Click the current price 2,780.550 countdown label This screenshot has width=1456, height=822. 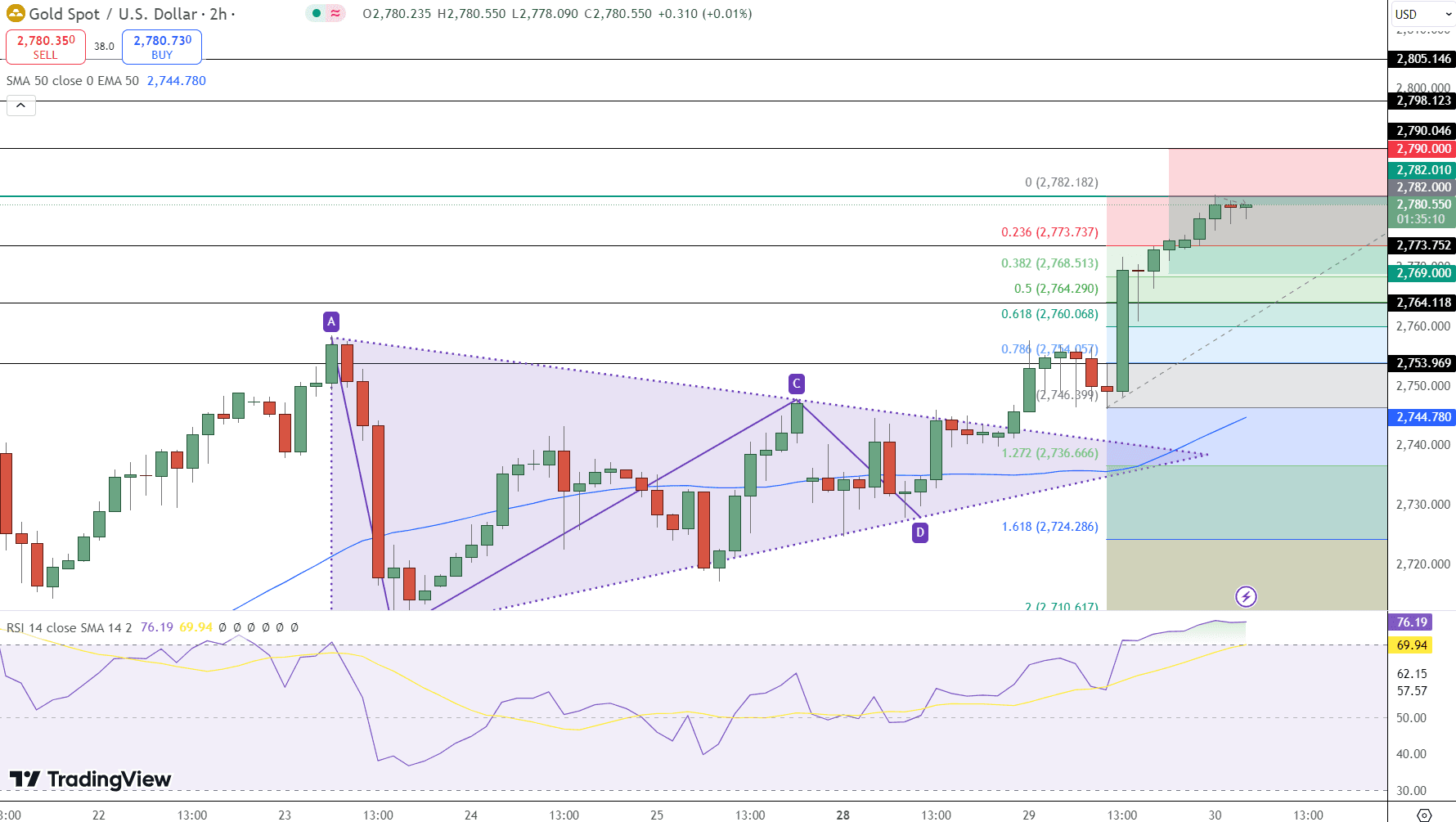(1423, 212)
